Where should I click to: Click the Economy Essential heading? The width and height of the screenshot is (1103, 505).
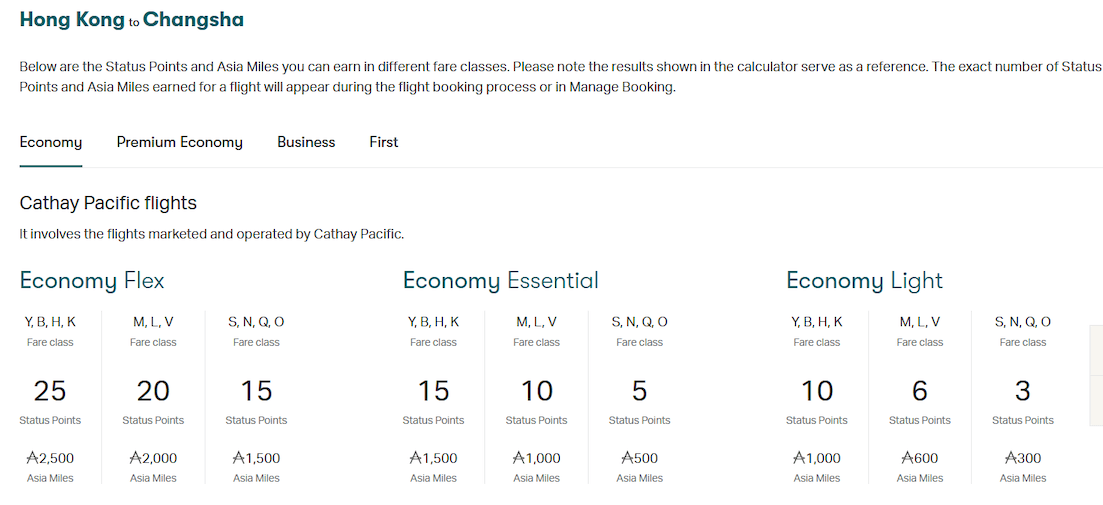click(x=500, y=281)
